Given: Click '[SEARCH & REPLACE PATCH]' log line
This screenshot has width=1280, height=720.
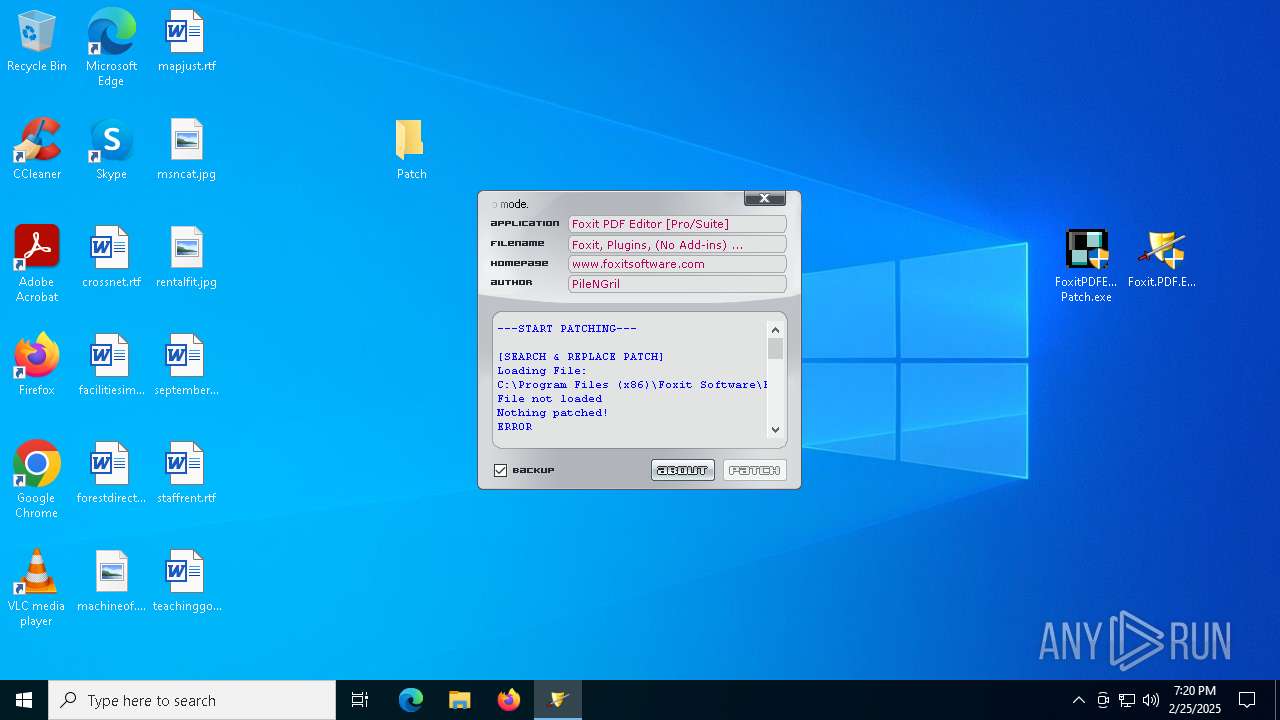Looking at the screenshot, I should tap(580, 357).
